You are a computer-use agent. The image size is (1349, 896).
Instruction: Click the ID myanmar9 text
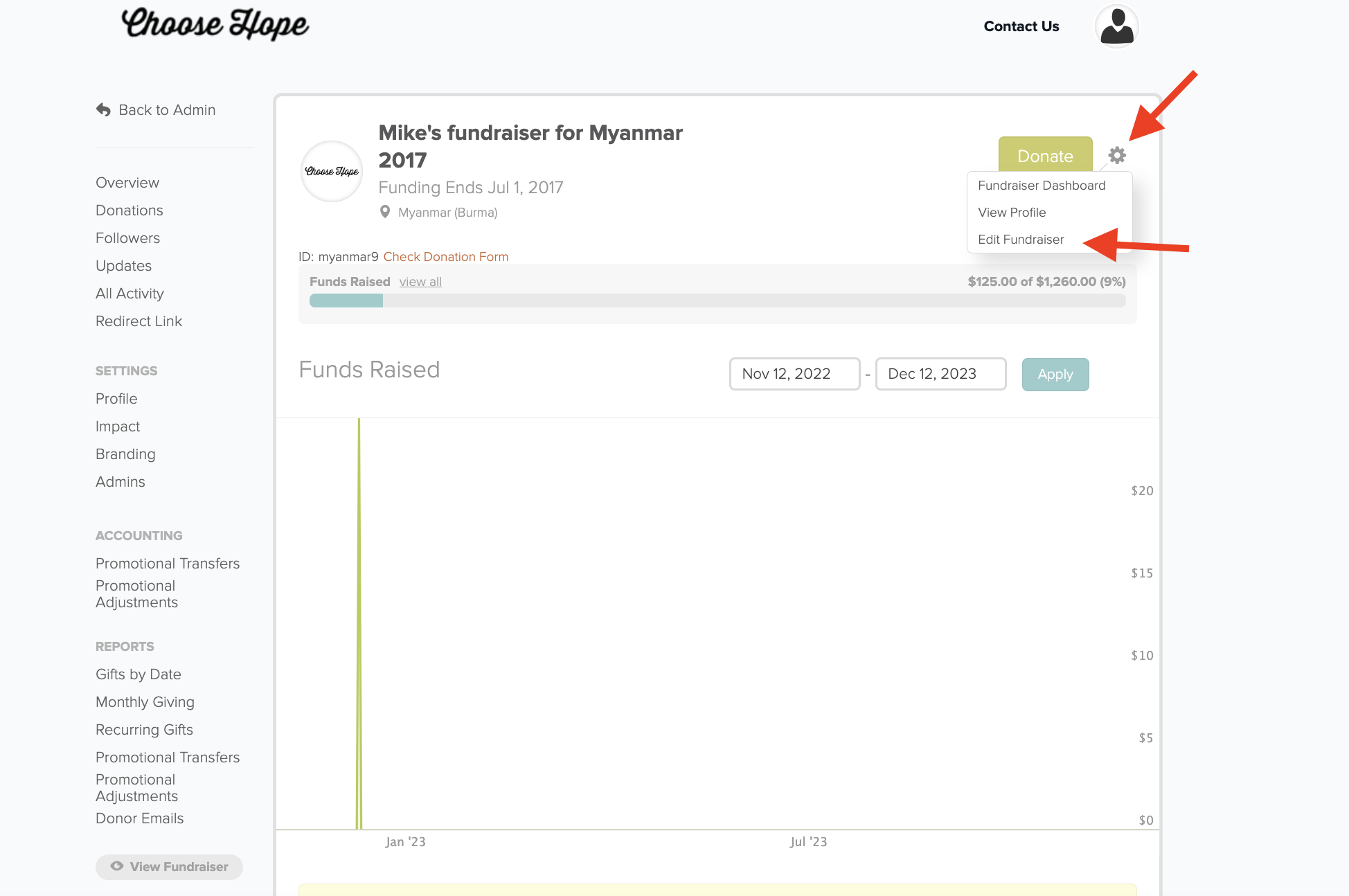(339, 257)
